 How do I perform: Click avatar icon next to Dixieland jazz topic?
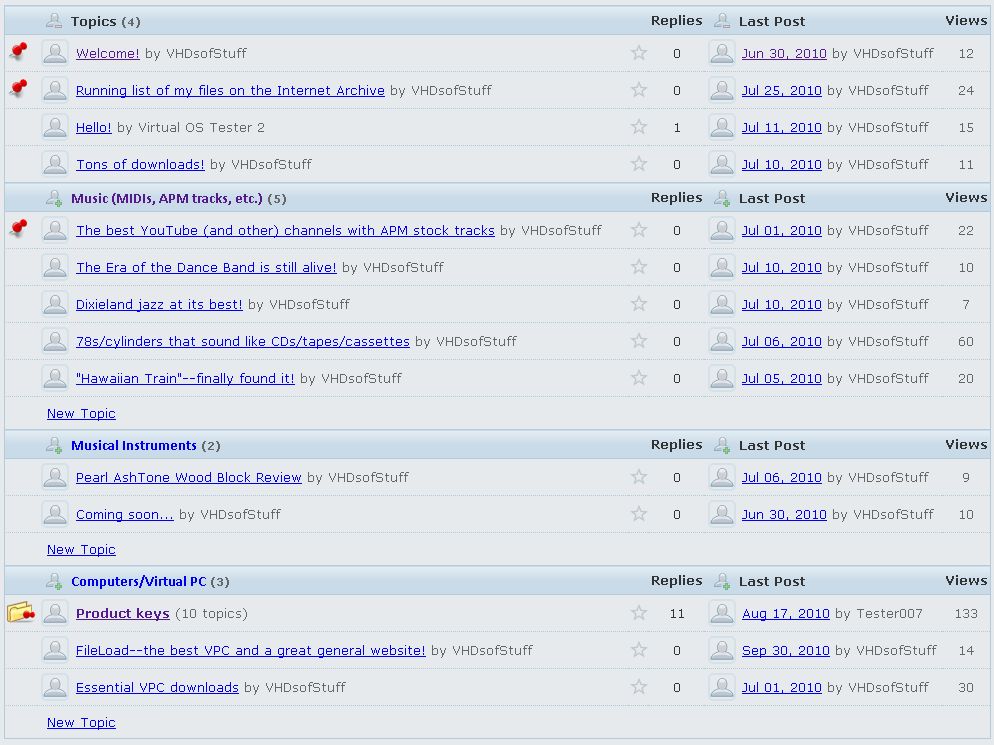(55, 304)
